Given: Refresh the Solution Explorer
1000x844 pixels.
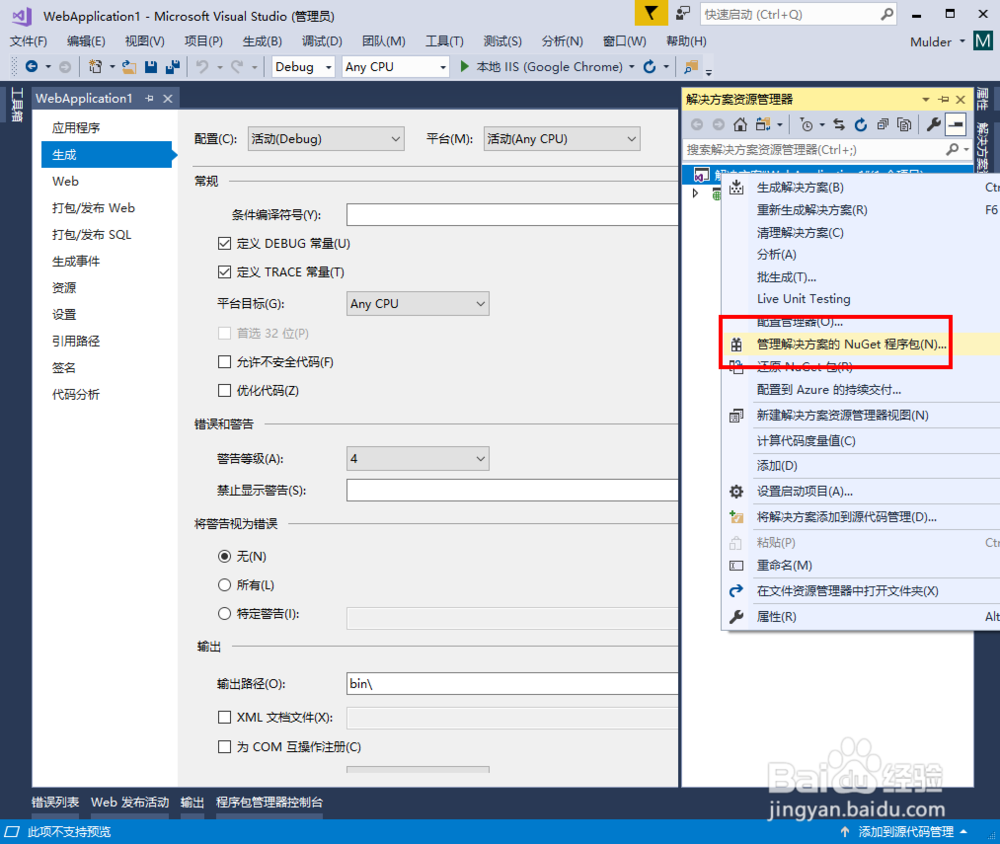Looking at the screenshot, I should (x=861, y=124).
